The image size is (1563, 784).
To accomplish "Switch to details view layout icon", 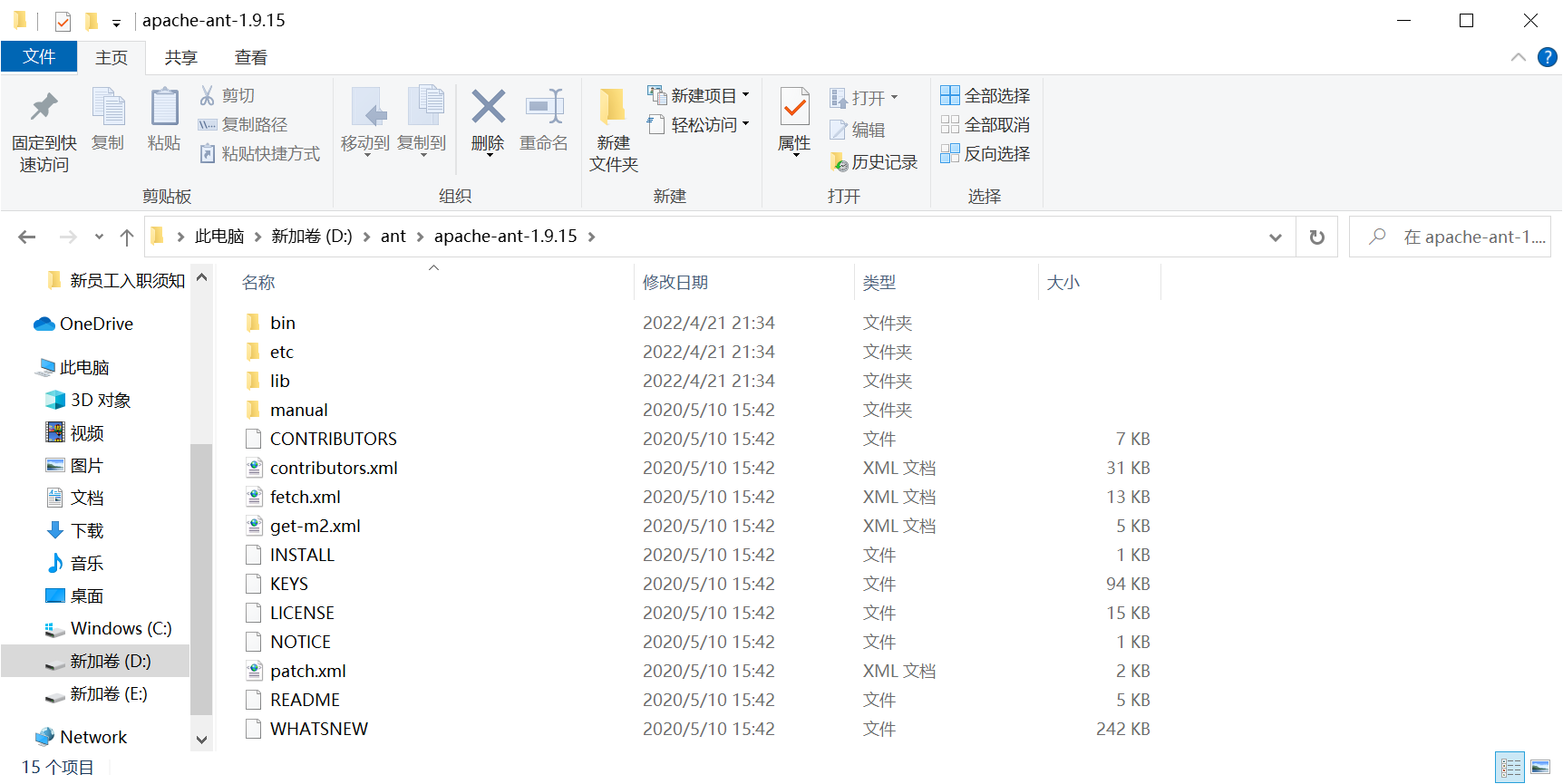I will 1510,768.
